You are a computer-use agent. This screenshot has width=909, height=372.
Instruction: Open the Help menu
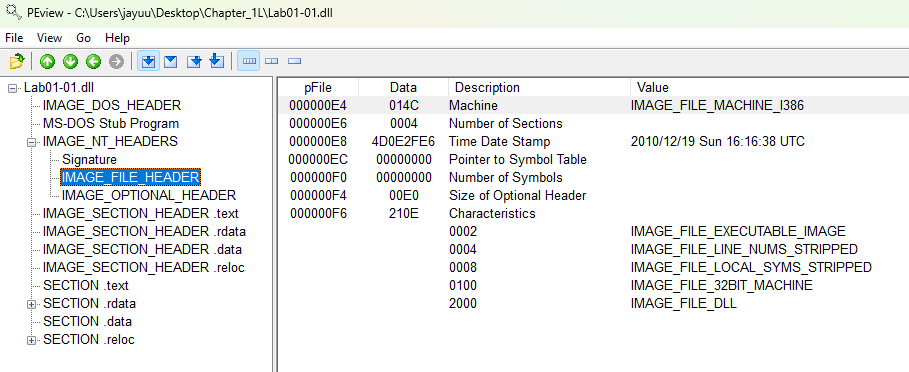117,38
